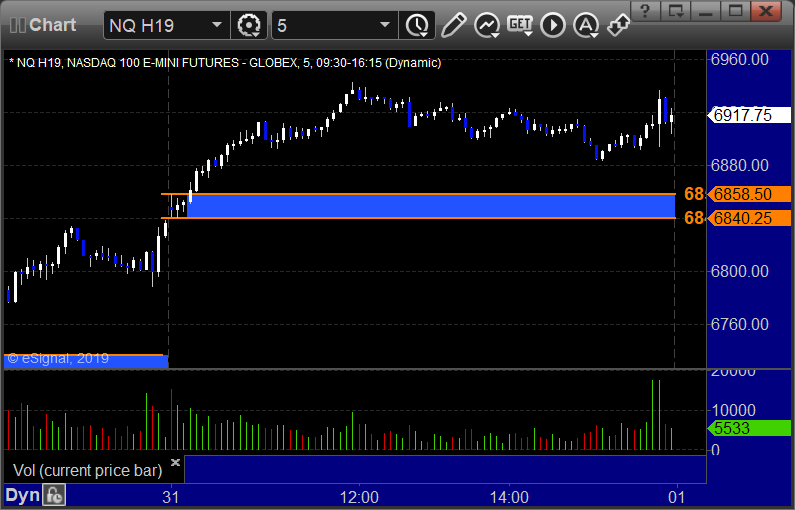The width and height of the screenshot is (795, 510).
Task: Click the 6760.00 price axis label
Action: click(740, 324)
